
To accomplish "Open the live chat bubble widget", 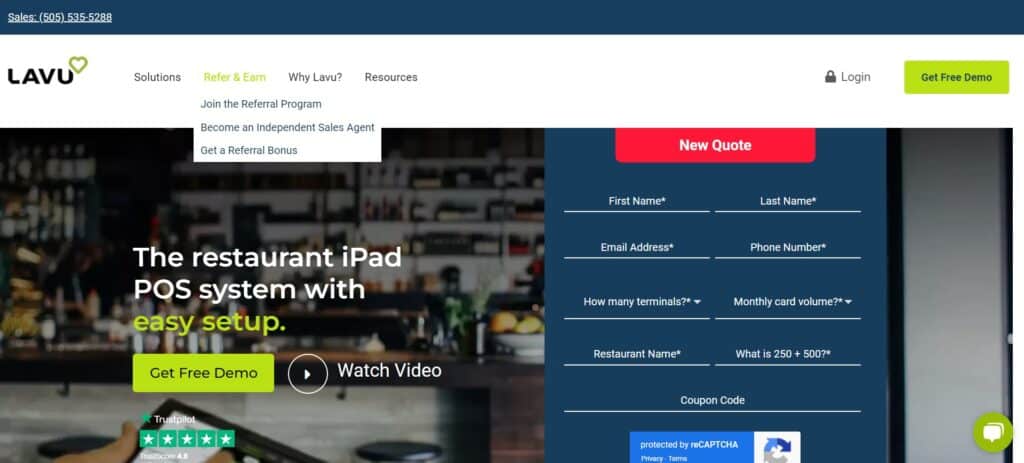I will pyautogui.click(x=991, y=432).
